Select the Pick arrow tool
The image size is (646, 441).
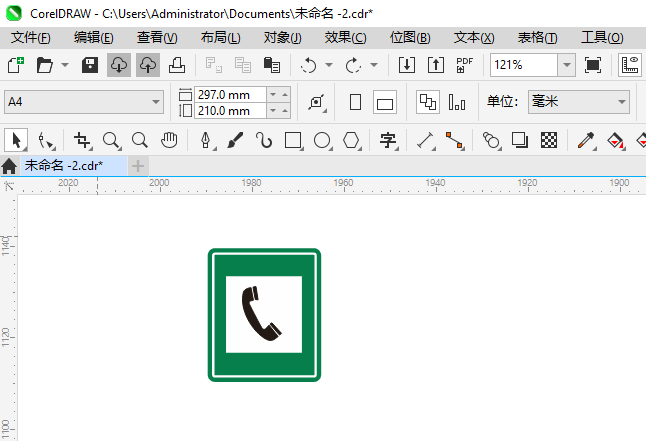click(16, 140)
